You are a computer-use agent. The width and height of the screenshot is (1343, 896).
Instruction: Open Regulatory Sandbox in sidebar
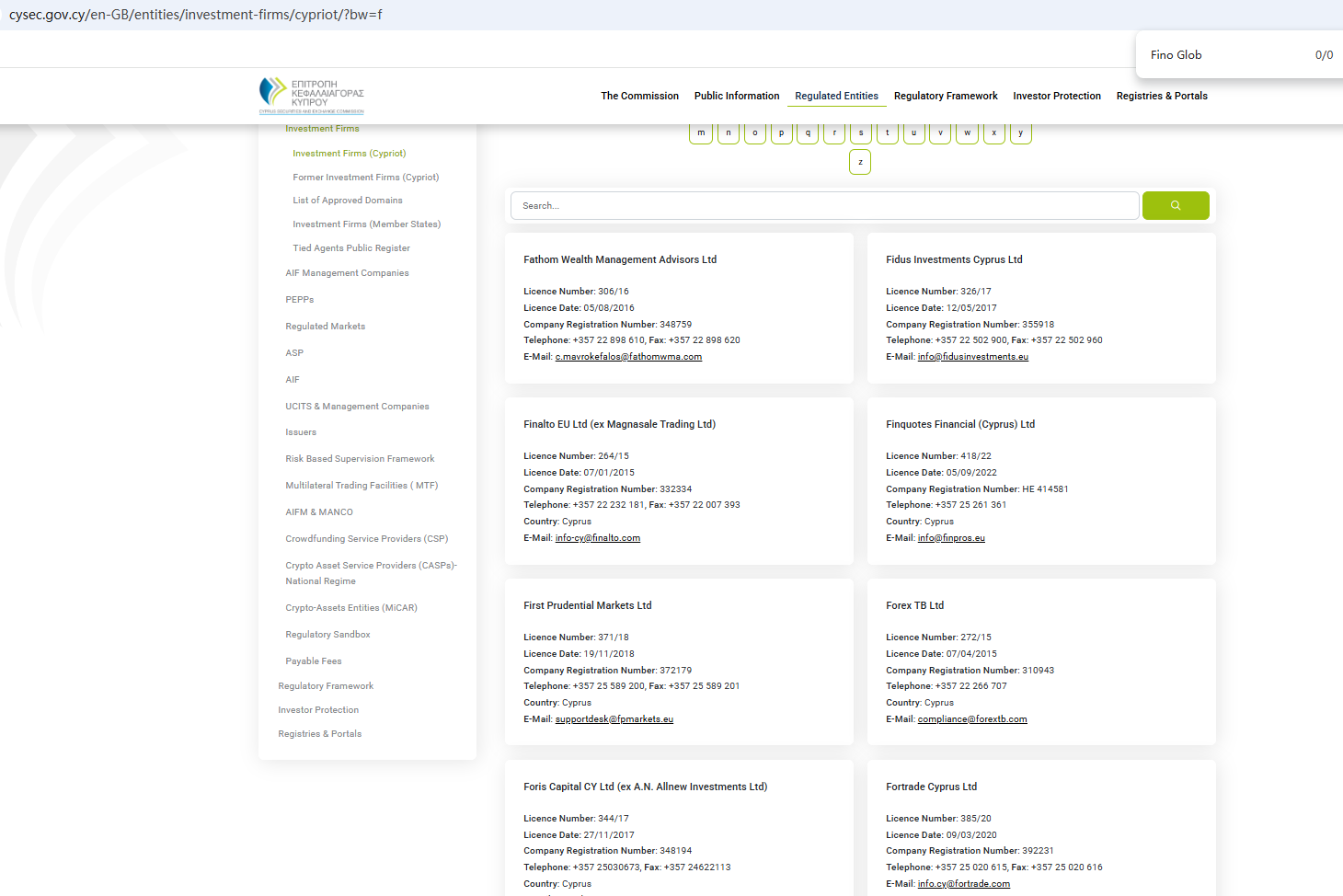(327, 635)
